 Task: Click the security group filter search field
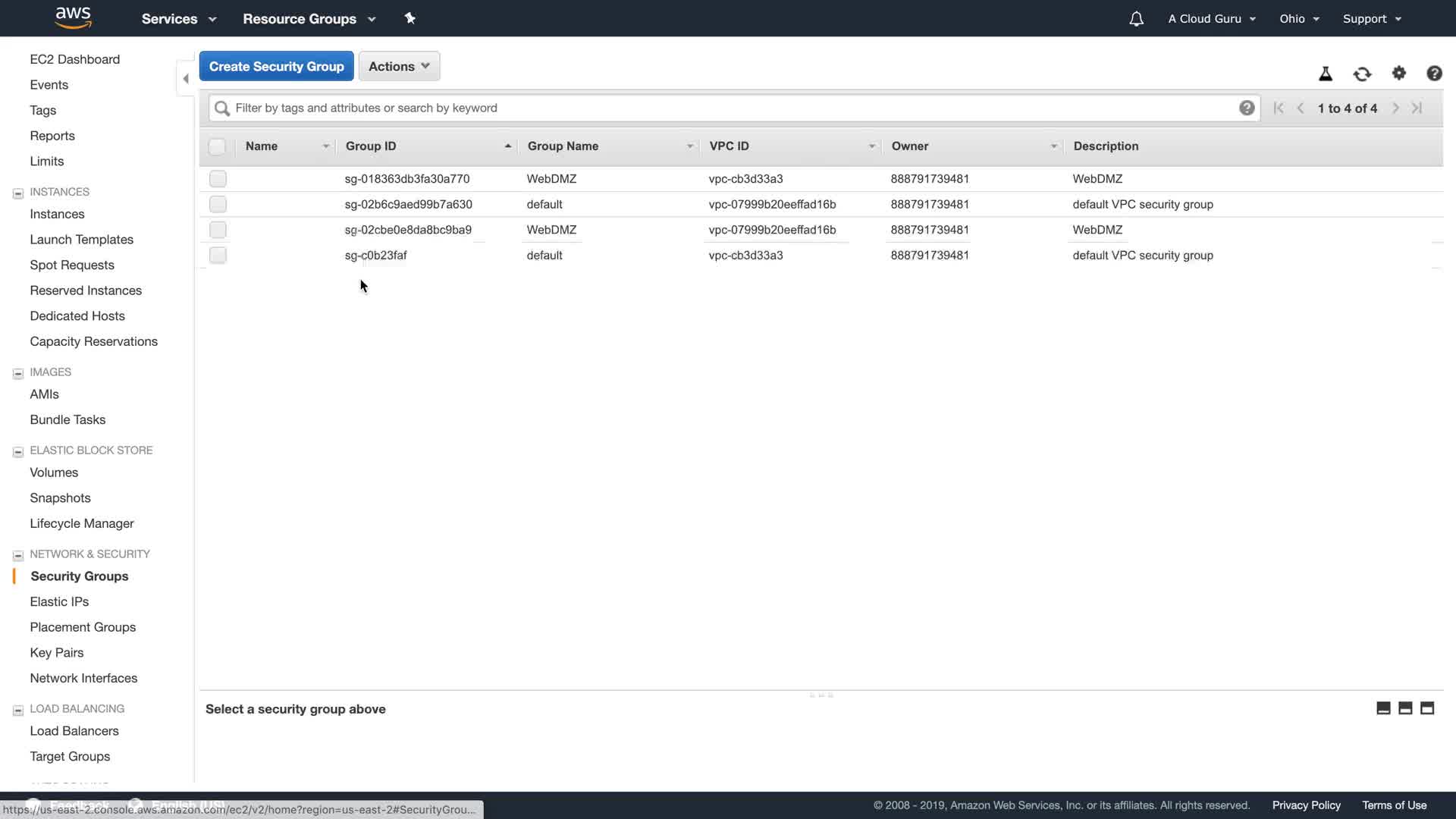point(728,108)
